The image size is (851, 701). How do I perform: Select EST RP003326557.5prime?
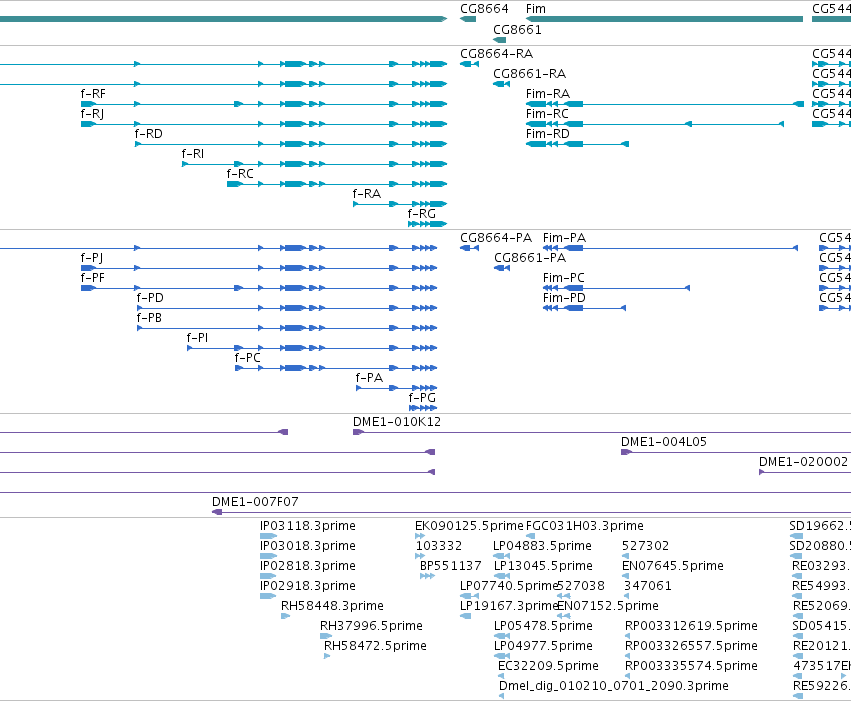[x=627, y=657]
